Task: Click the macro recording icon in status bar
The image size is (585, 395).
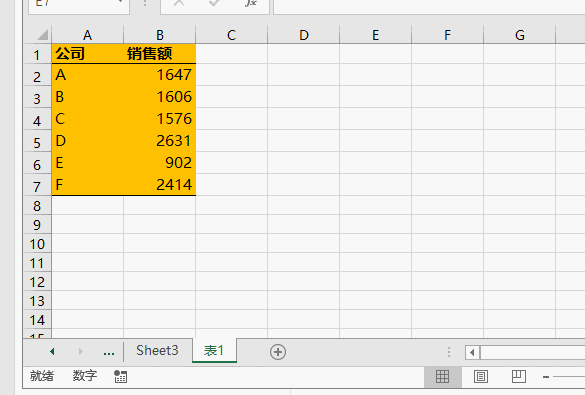Action: (x=121, y=376)
